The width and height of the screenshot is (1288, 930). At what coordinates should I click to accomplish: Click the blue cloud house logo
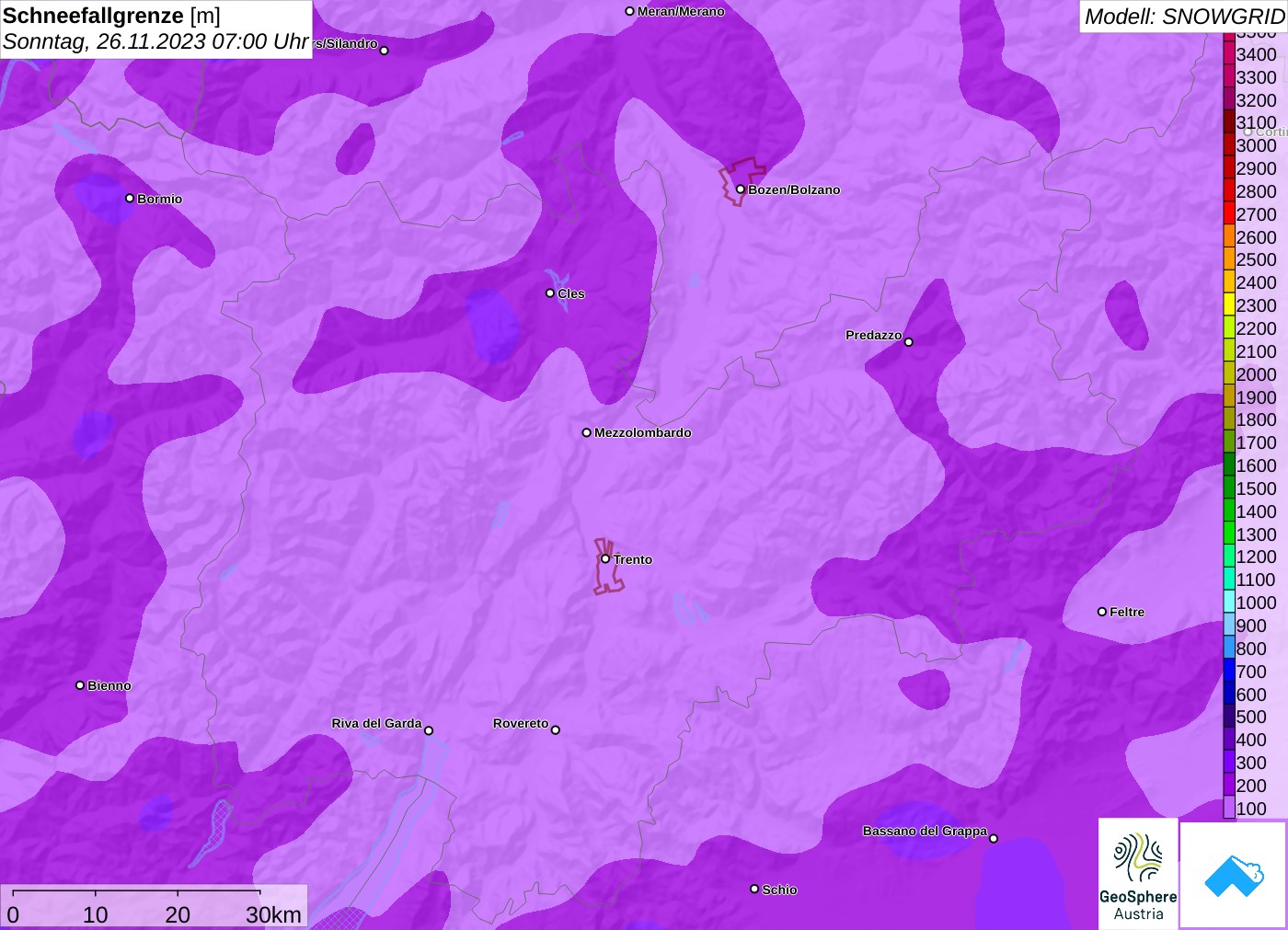(1234, 875)
